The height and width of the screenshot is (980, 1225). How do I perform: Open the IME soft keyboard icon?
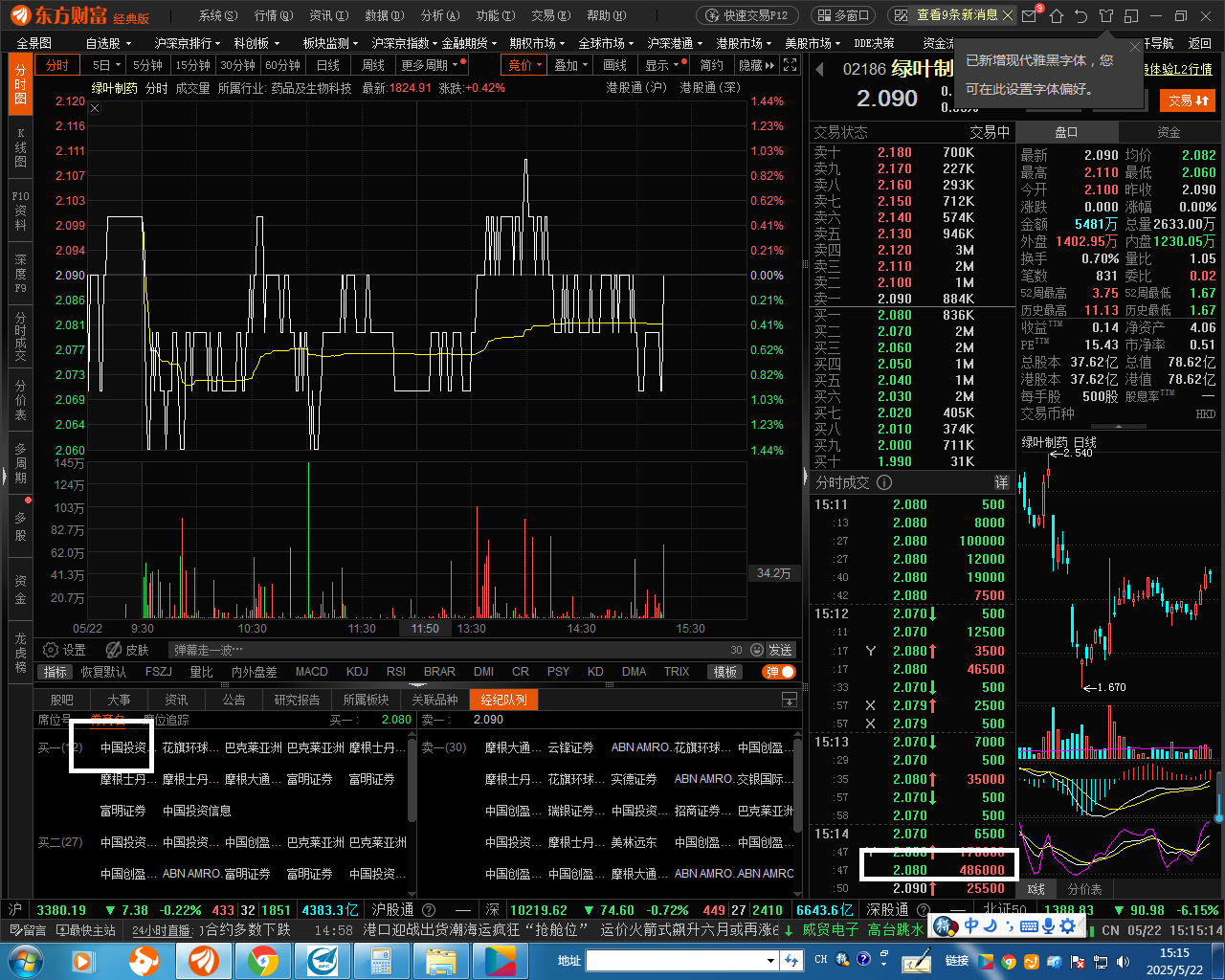coord(1029,925)
